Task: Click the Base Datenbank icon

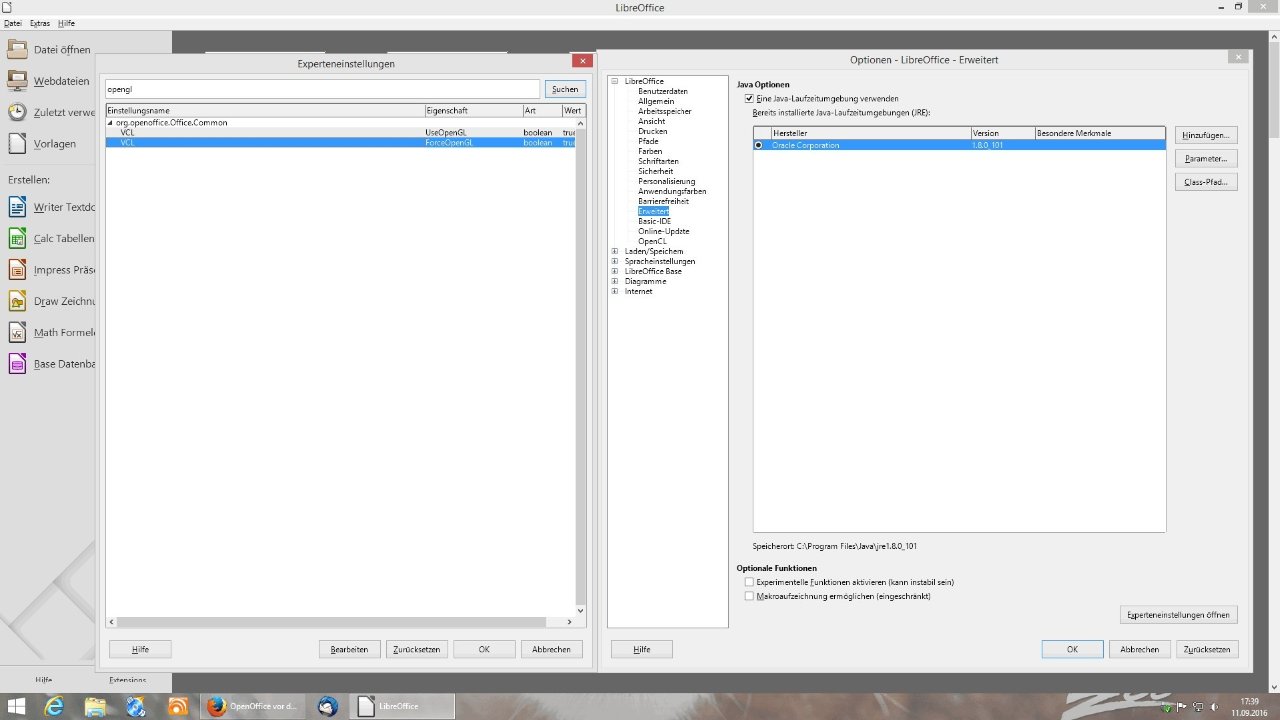Action: point(17,364)
